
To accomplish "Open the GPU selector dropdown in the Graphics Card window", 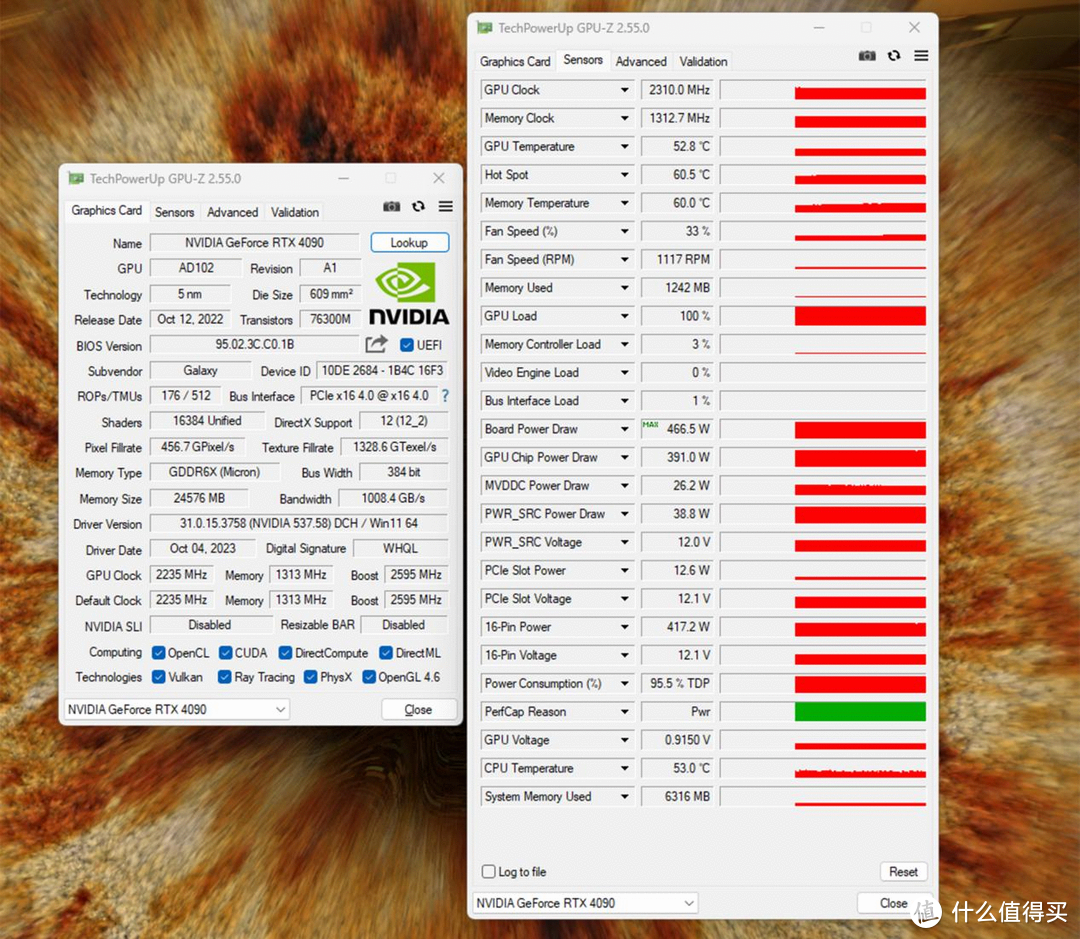I will click(177, 709).
